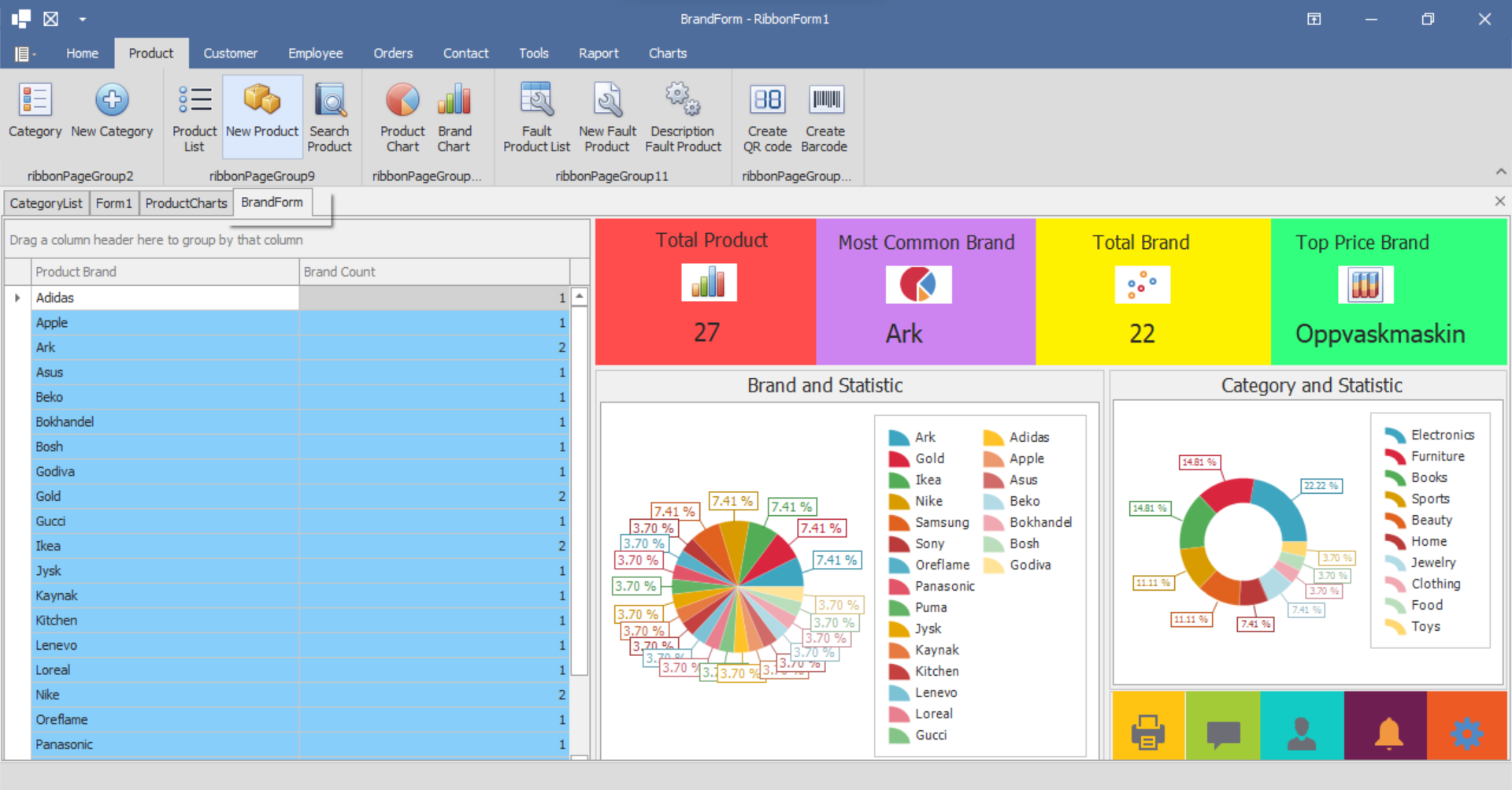1512x790 pixels.
Task: Click the New Category plus icon
Action: pyautogui.click(x=112, y=100)
